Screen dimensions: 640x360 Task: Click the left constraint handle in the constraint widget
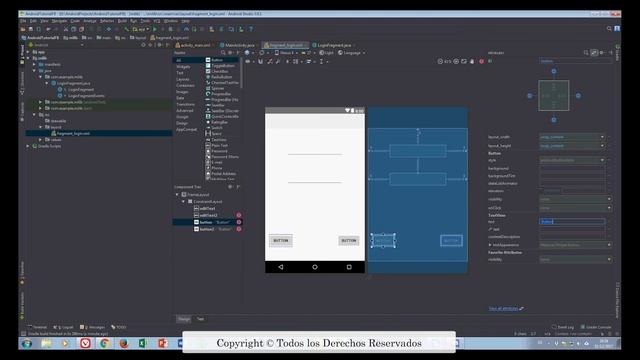[529, 96]
